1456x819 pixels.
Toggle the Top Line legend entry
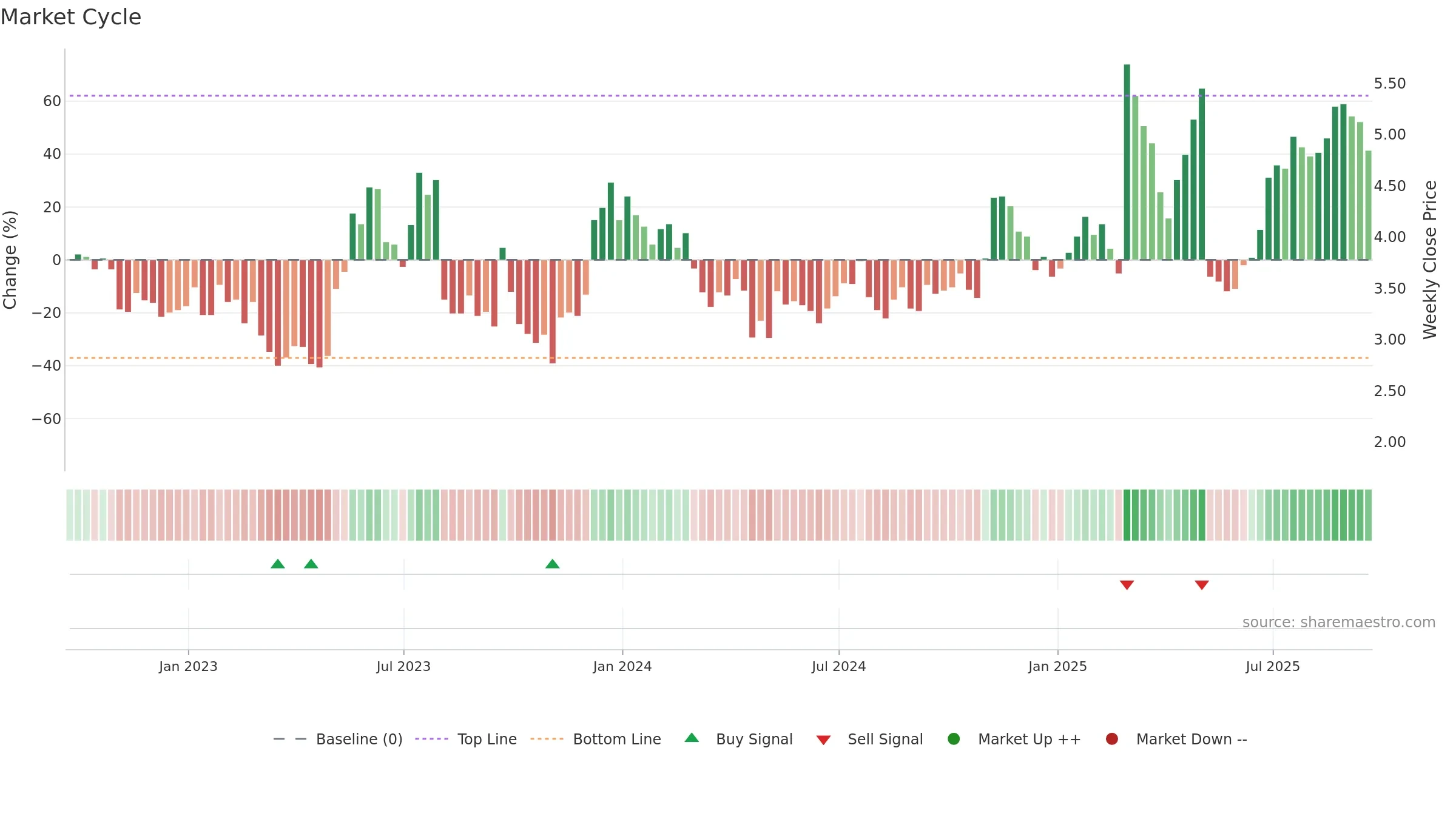coord(466,739)
